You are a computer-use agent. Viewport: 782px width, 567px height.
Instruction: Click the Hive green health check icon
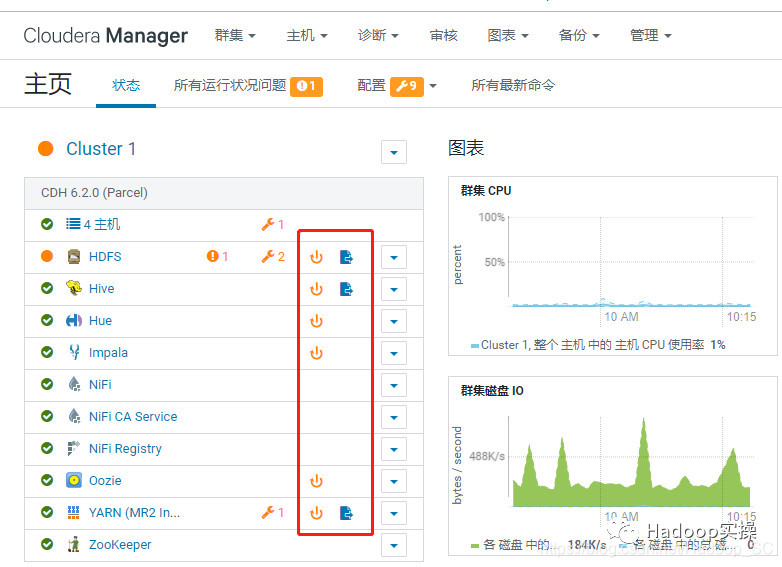click(x=47, y=288)
